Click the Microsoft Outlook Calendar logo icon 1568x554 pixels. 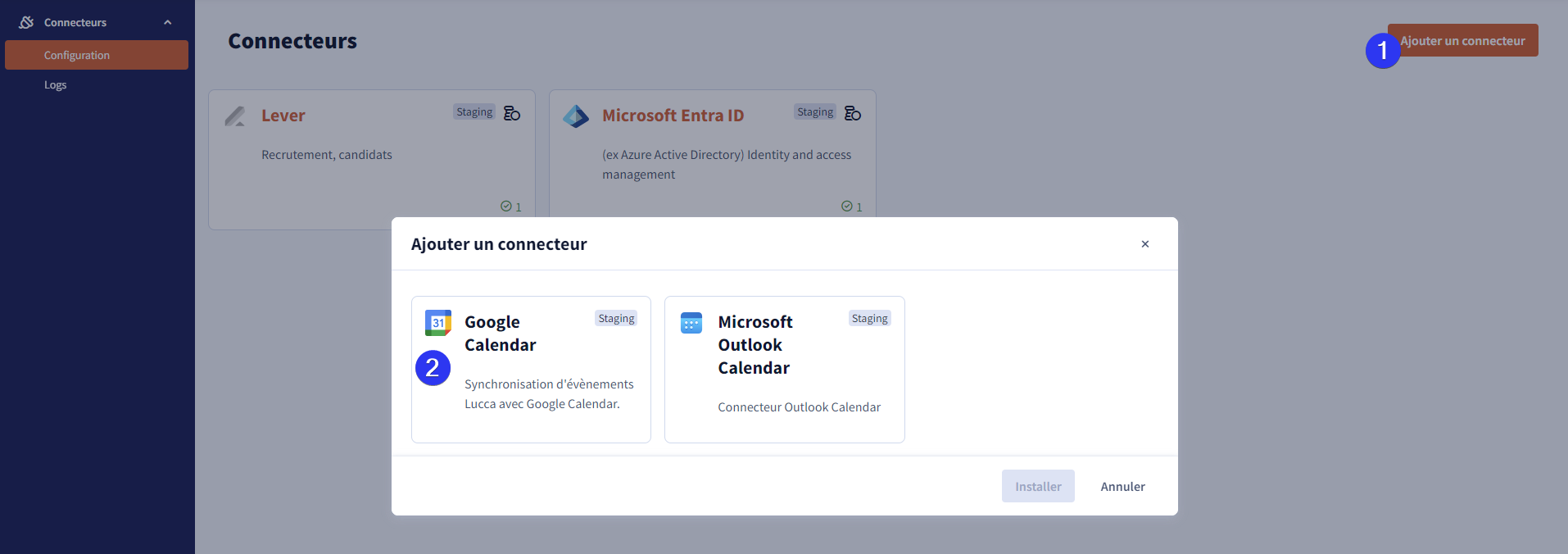click(x=691, y=323)
